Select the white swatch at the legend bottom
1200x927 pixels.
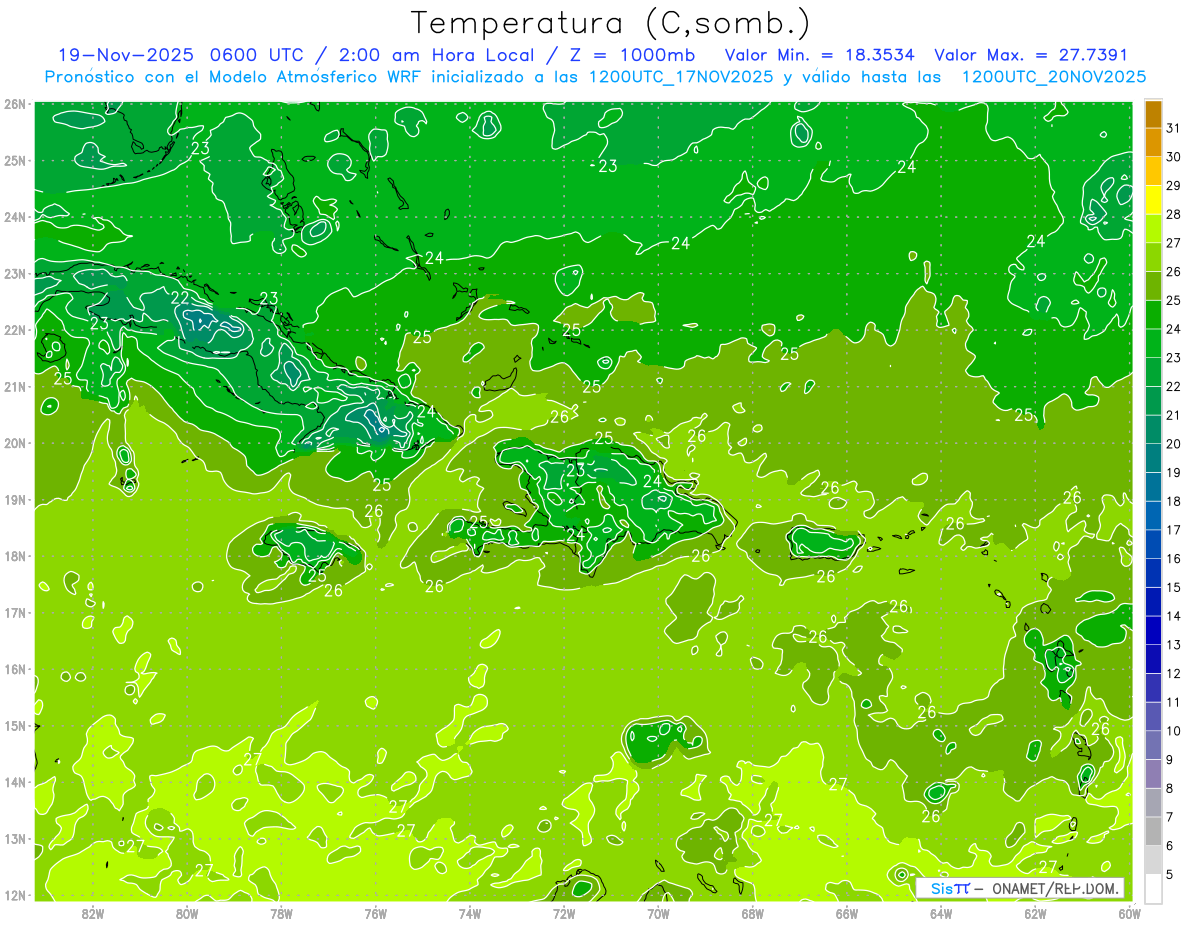pos(1153,888)
